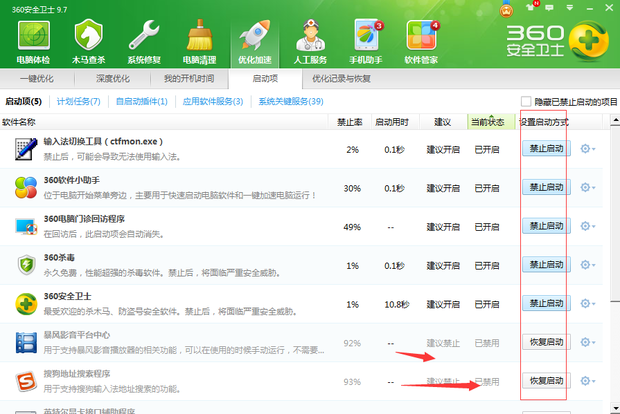Image resolution: width=620 pixels, height=414 pixels.
Task: Open 人工服务 doctor icon
Action: click(x=310, y=42)
